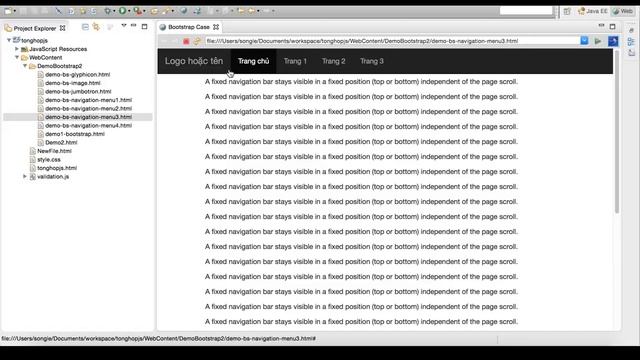Click the 'Logo hoặc tên' navbar brand
This screenshot has height=360, width=640.
coord(194,61)
